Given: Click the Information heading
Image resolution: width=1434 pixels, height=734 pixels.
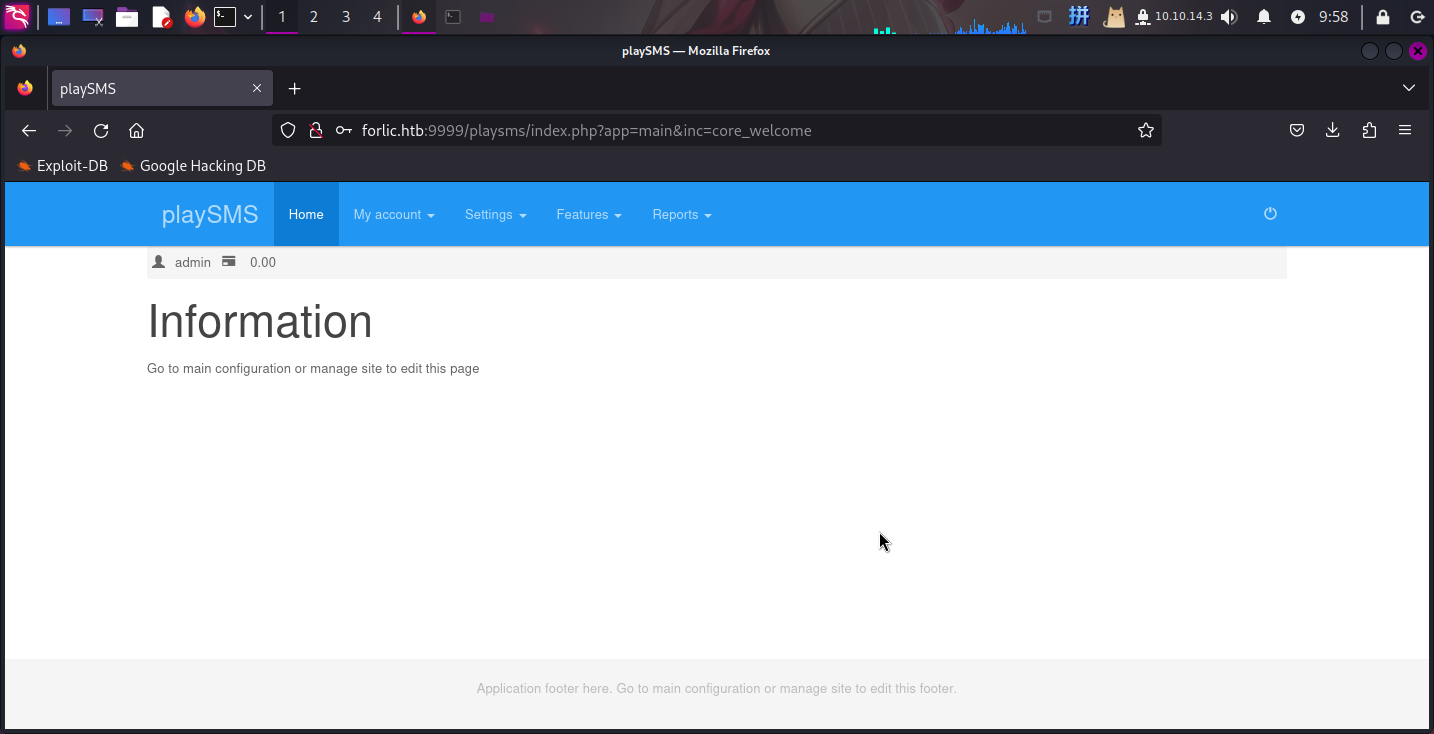Looking at the screenshot, I should [x=260, y=321].
